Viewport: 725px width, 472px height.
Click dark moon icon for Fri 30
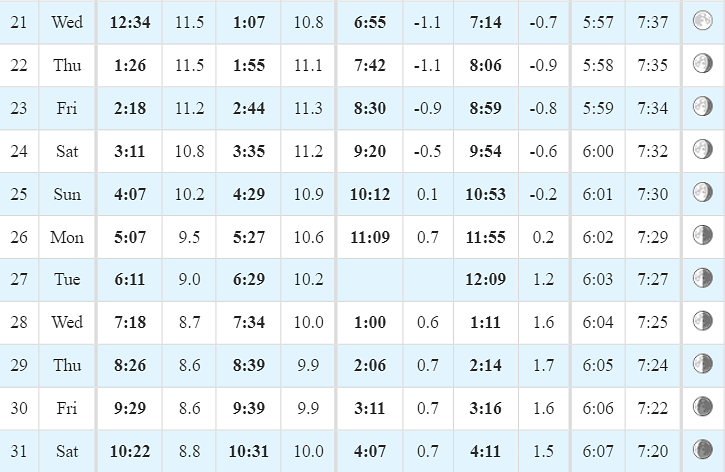pyautogui.click(x=702, y=407)
